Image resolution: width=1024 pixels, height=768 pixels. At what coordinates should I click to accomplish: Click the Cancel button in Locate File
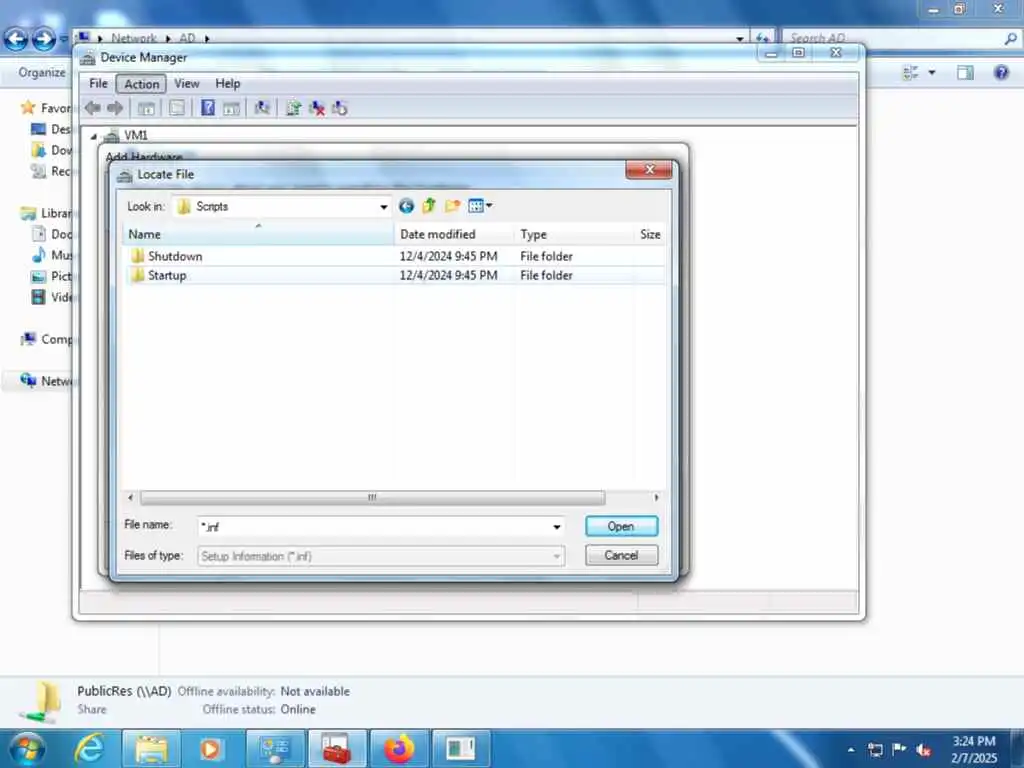tap(621, 556)
